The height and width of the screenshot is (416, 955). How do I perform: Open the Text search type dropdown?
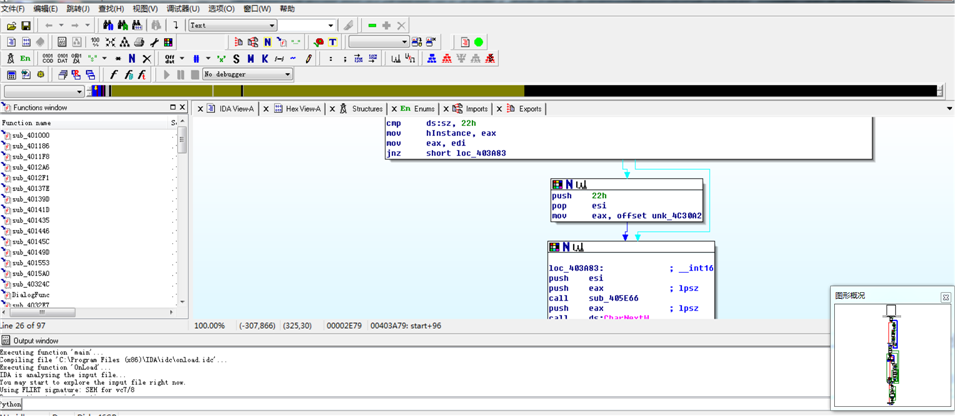point(233,26)
